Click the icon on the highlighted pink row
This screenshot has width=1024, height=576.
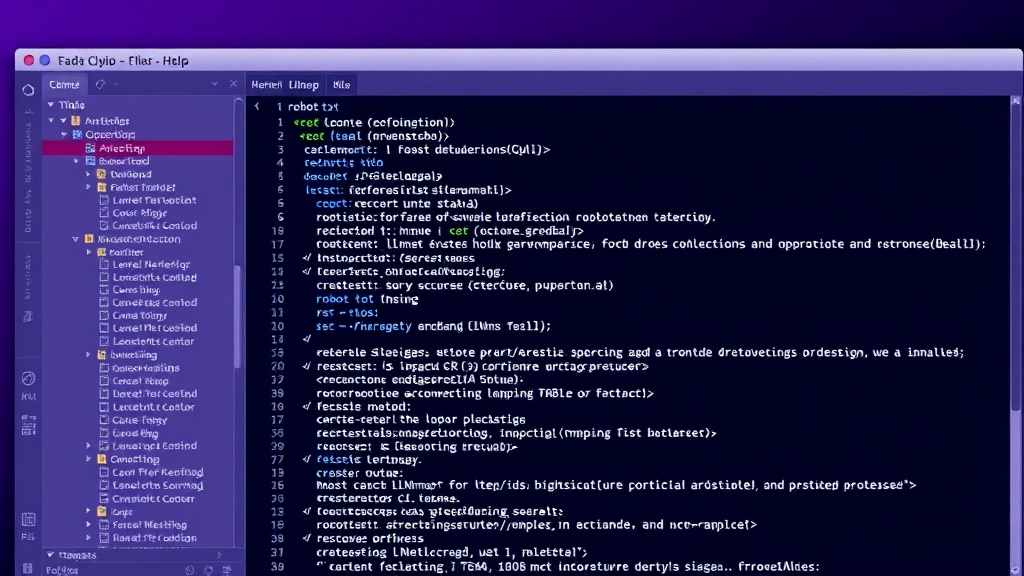pos(90,148)
